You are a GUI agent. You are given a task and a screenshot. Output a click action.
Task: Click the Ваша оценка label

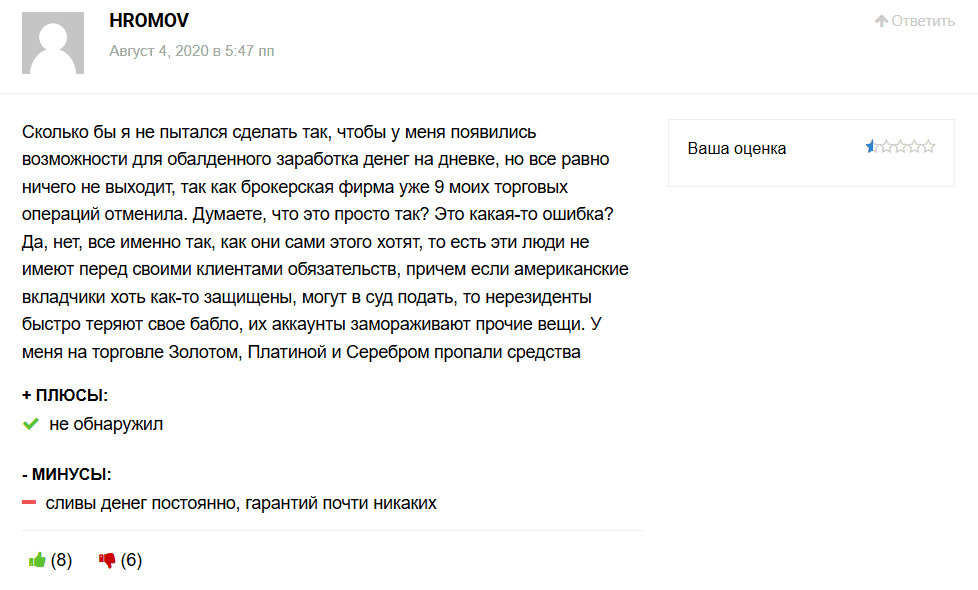[x=737, y=148]
